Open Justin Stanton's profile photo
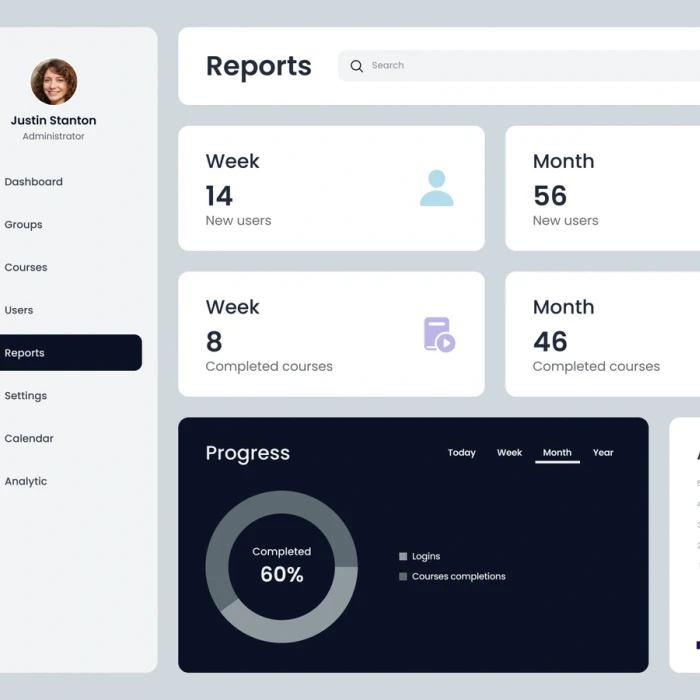 (54, 82)
